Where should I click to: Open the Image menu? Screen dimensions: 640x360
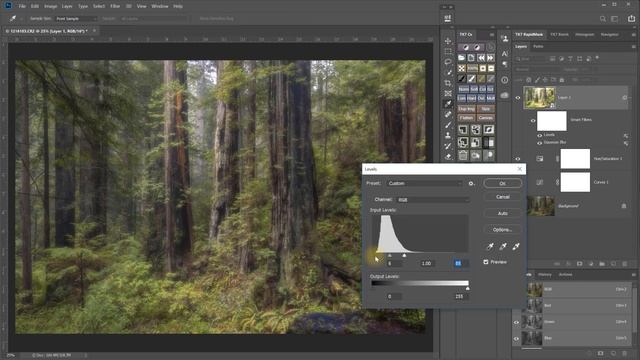click(x=51, y=7)
